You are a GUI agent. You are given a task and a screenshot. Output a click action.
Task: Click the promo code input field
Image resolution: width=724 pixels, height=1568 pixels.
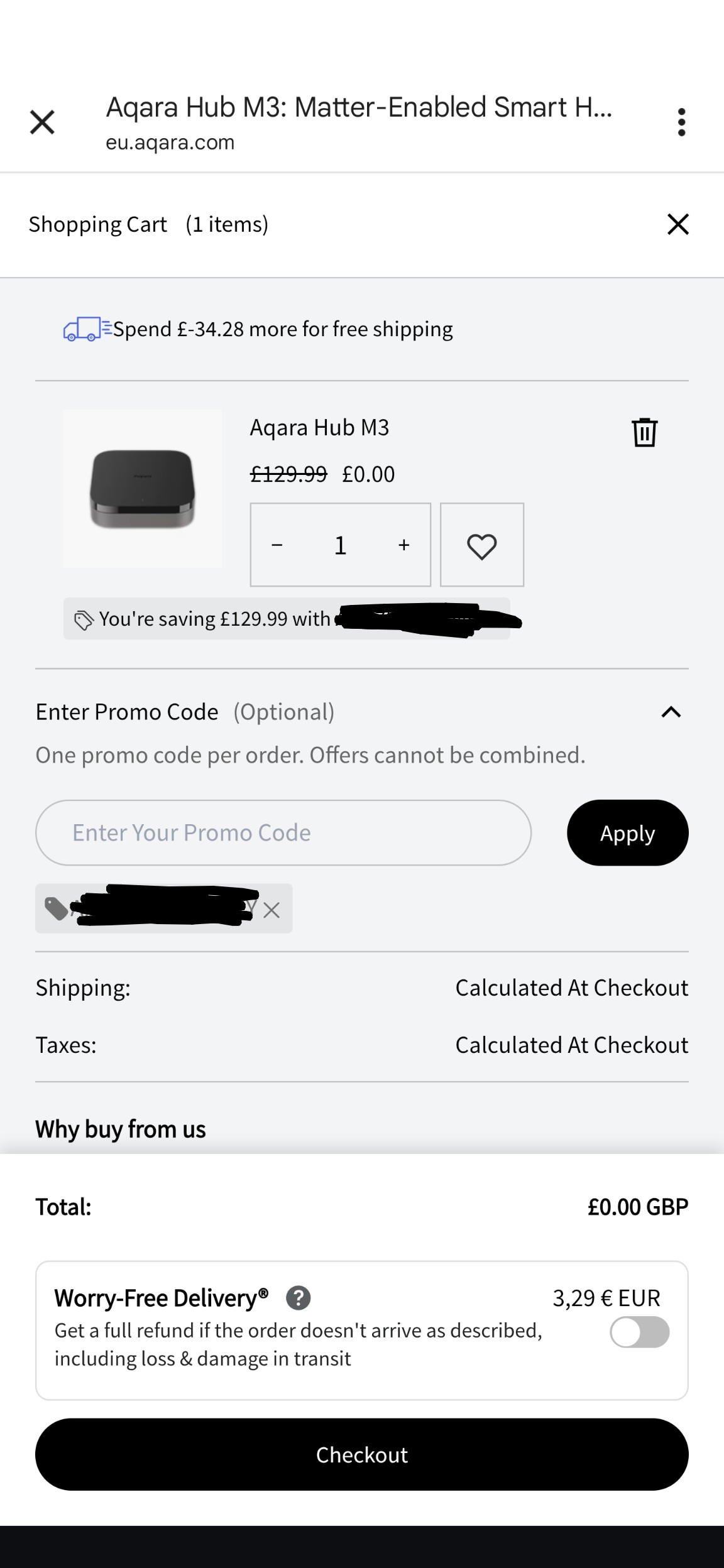pyautogui.click(x=283, y=833)
